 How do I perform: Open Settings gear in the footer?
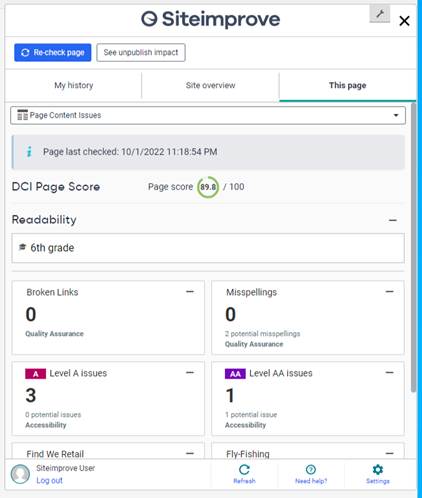(x=378, y=474)
